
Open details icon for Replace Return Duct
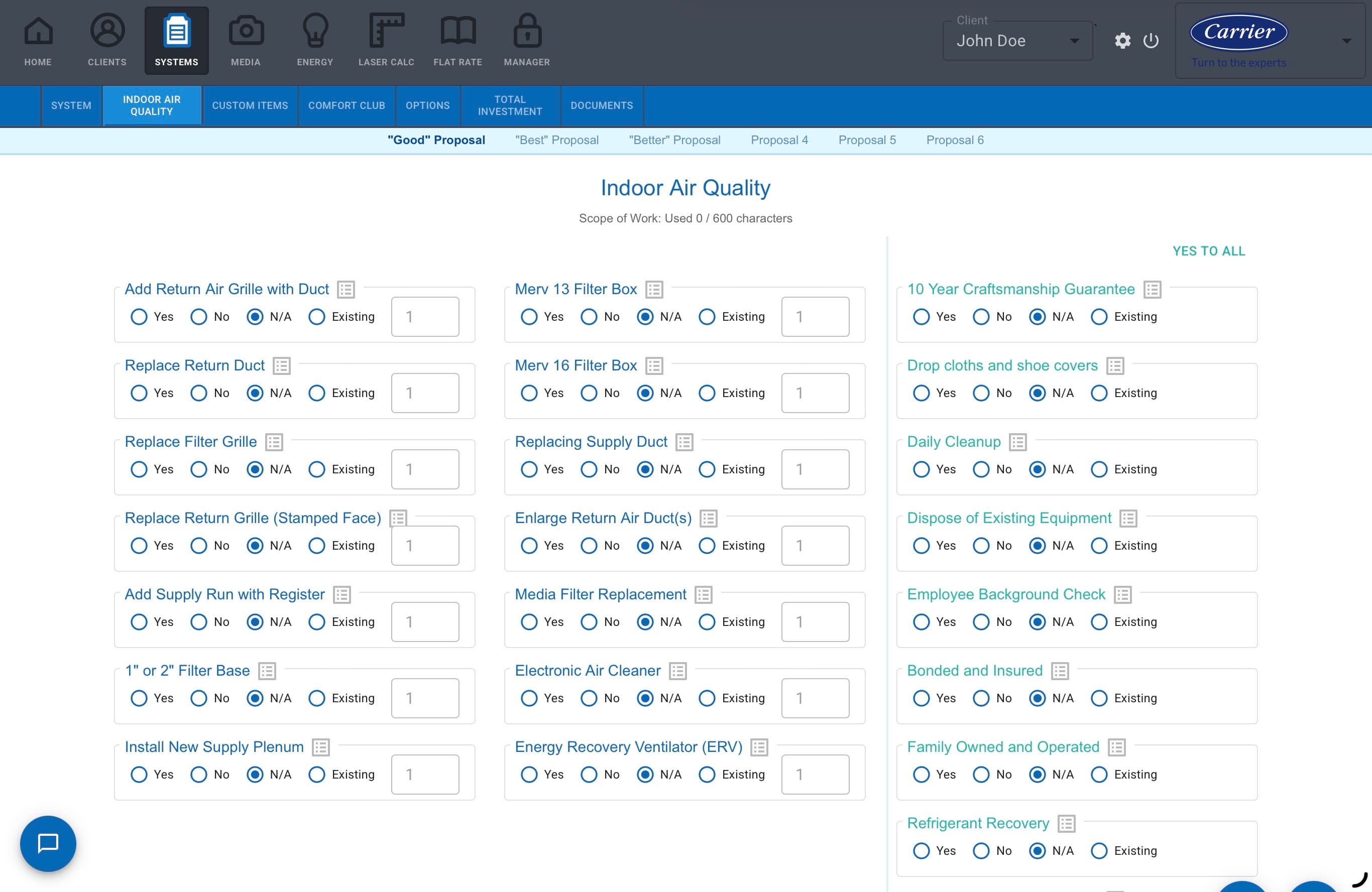tap(281, 366)
